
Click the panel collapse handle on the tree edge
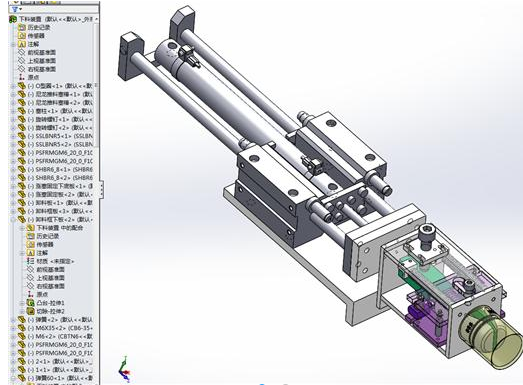point(102,189)
